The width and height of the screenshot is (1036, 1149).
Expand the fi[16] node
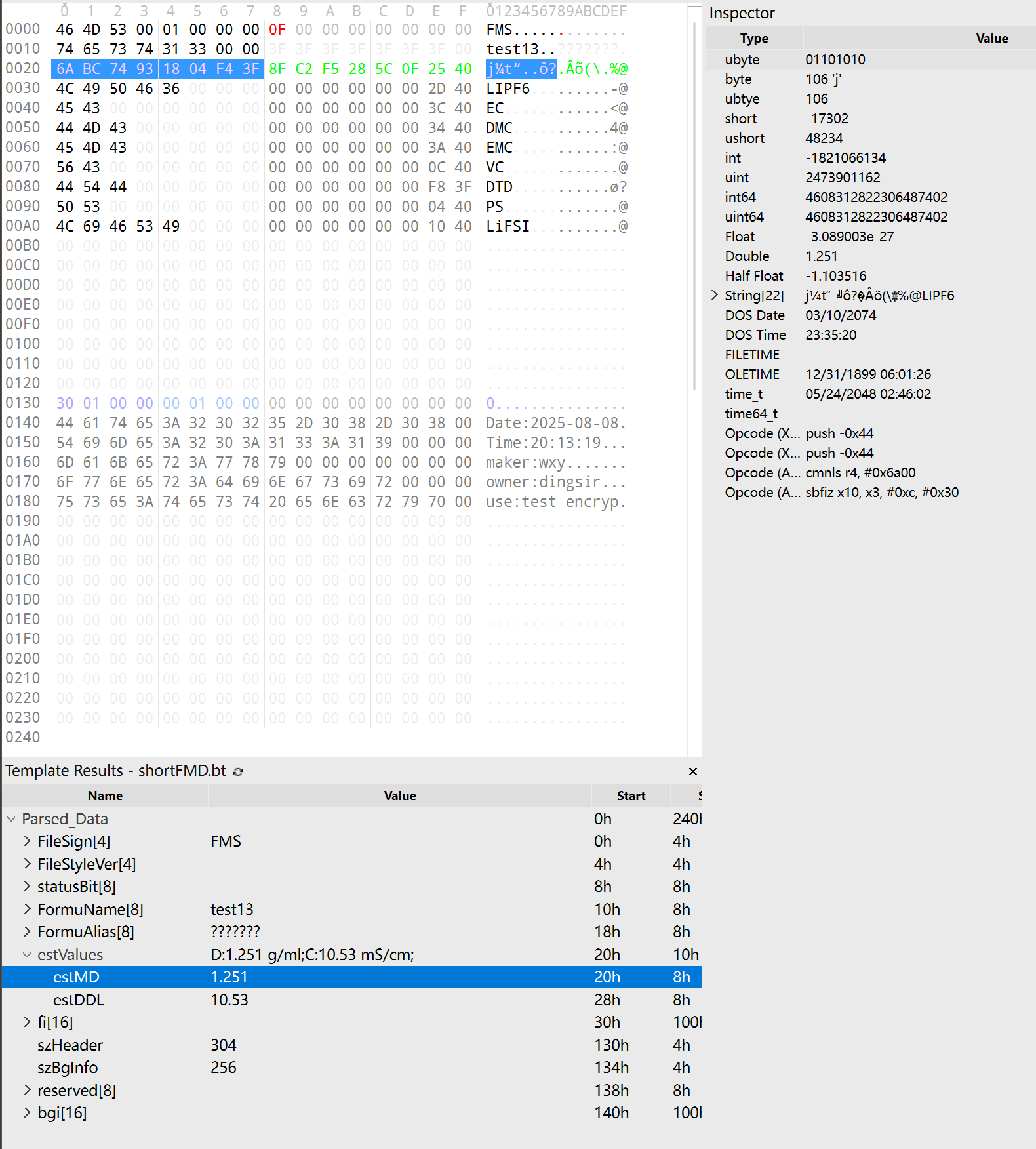[x=27, y=1022]
